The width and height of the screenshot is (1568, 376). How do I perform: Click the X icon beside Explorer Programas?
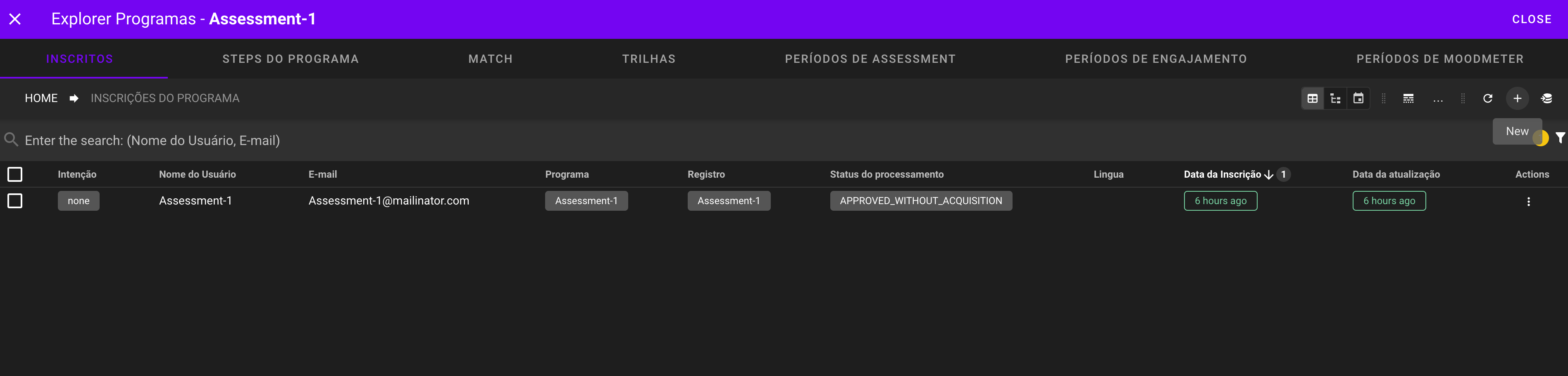click(x=15, y=19)
